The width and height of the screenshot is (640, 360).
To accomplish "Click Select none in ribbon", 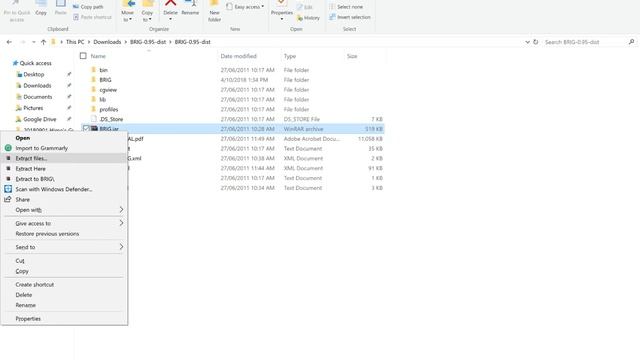I will tap(346, 7).
